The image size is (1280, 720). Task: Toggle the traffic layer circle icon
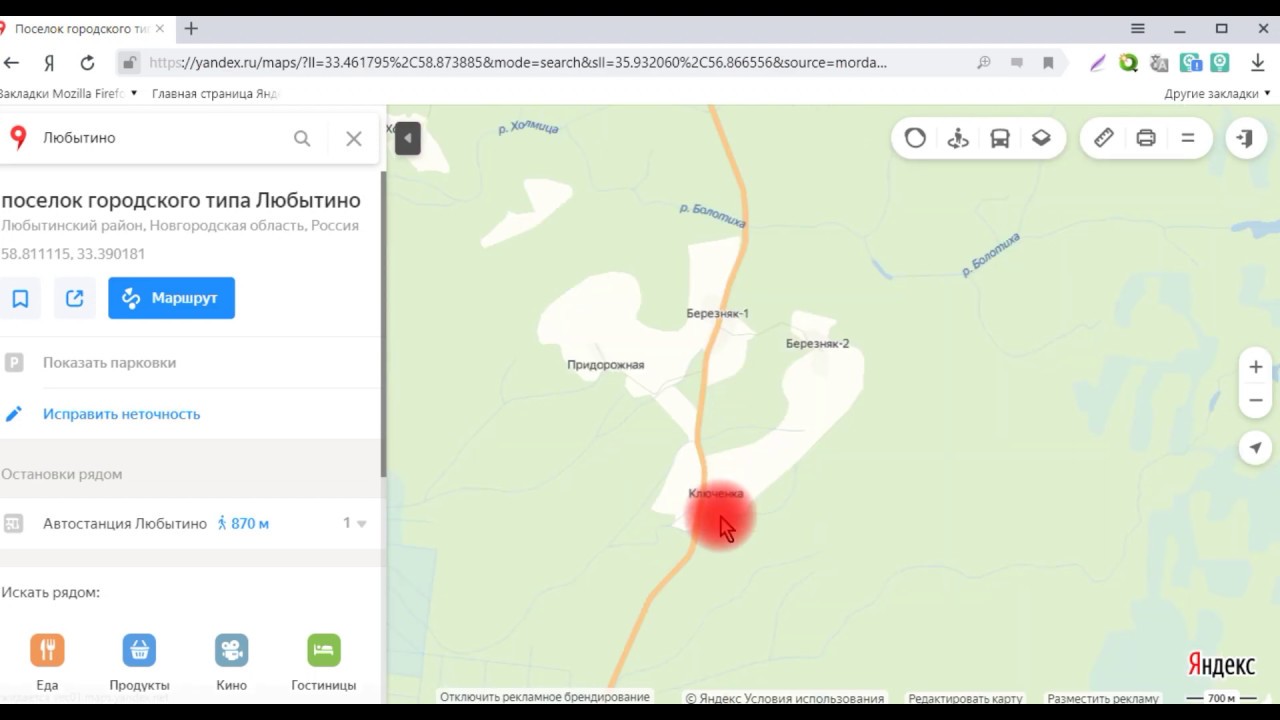click(915, 138)
